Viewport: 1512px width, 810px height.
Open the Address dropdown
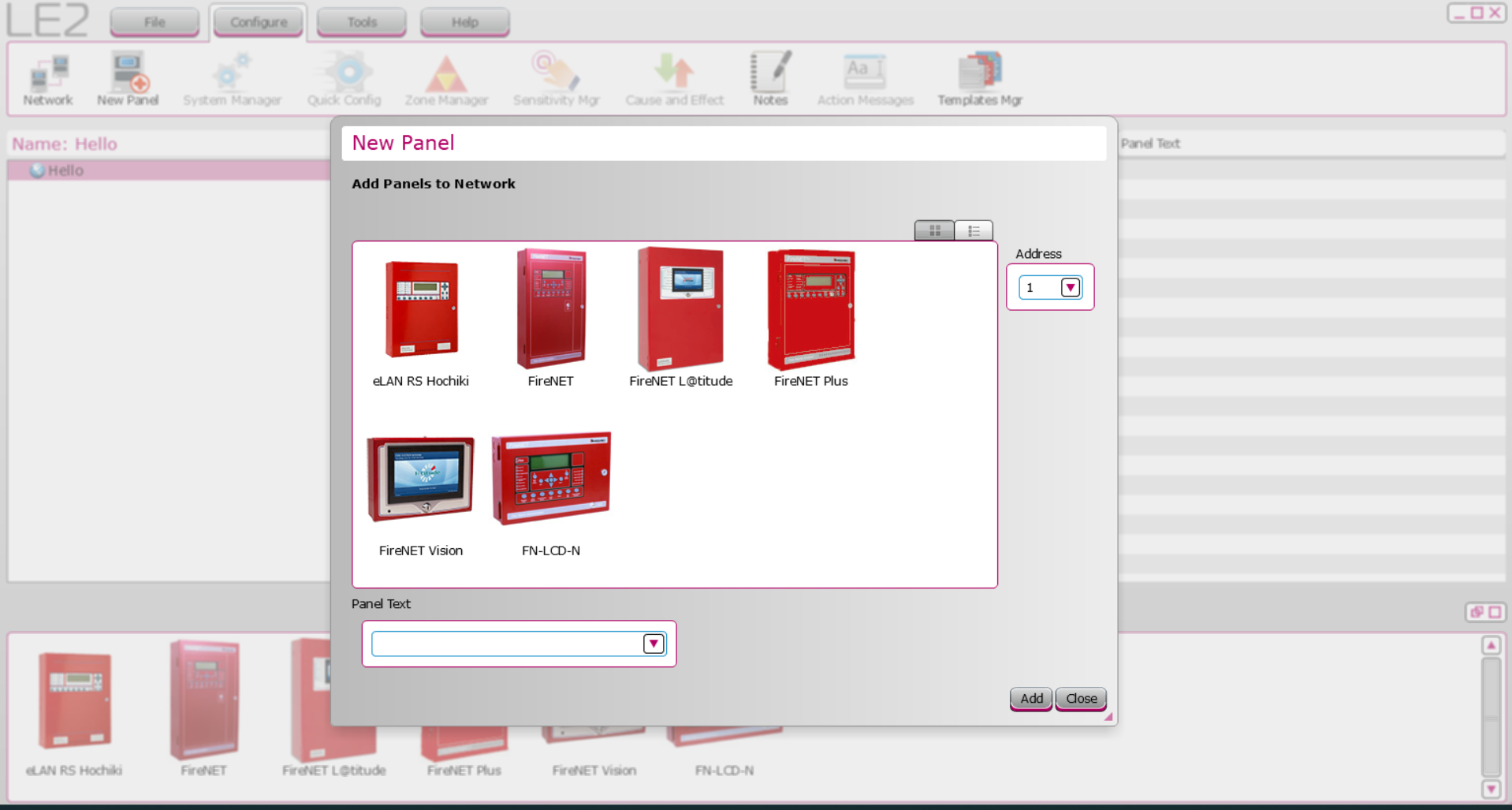click(x=1071, y=287)
